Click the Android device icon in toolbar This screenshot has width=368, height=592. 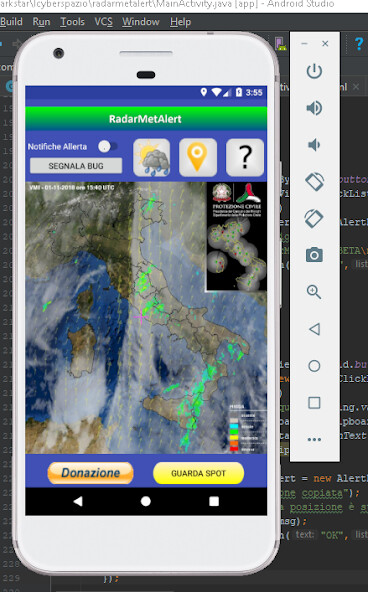[x=281, y=44]
